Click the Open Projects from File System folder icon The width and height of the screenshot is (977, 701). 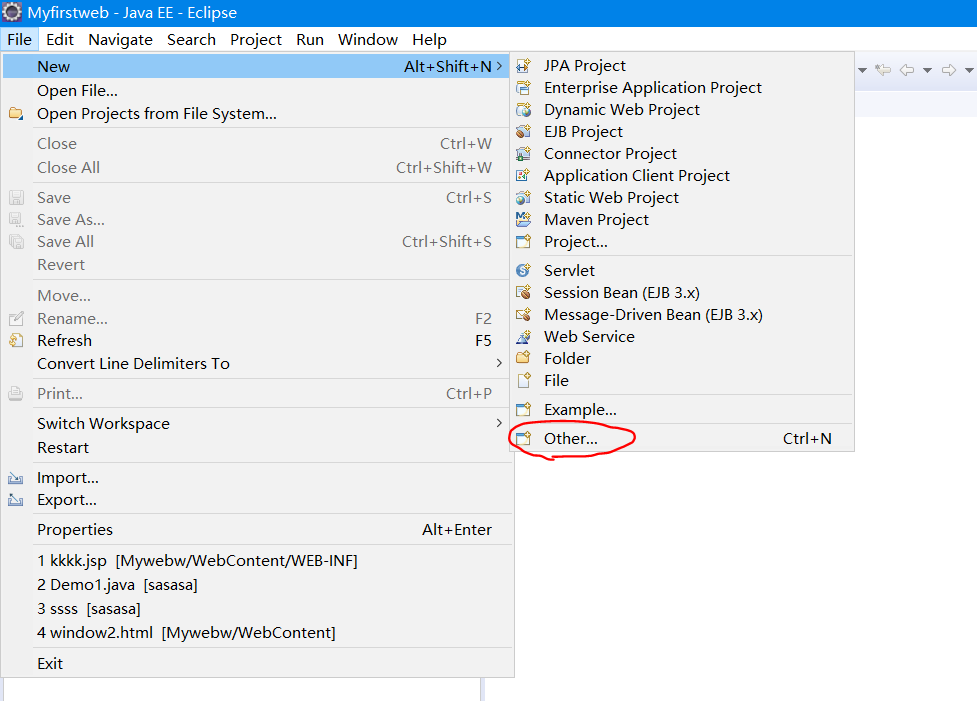tap(16, 114)
